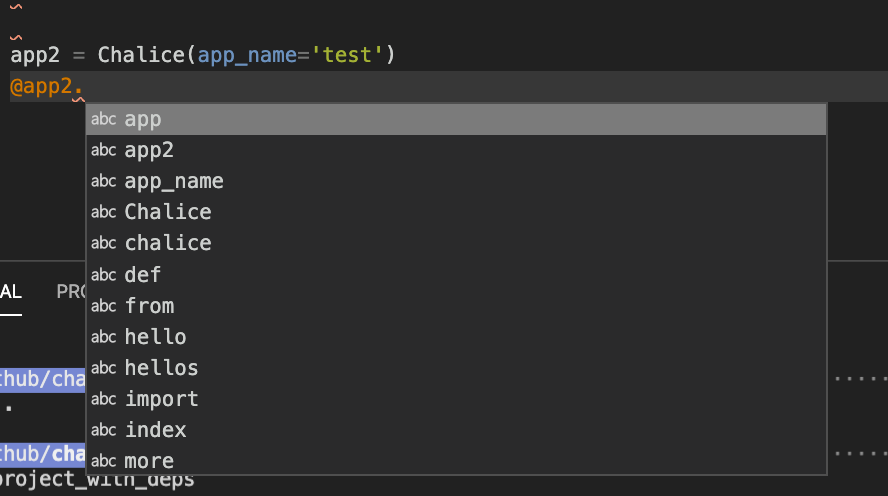This screenshot has height=496, width=888.
Task: Choose 'more' at the list bottom
Action: click(x=456, y=460)
